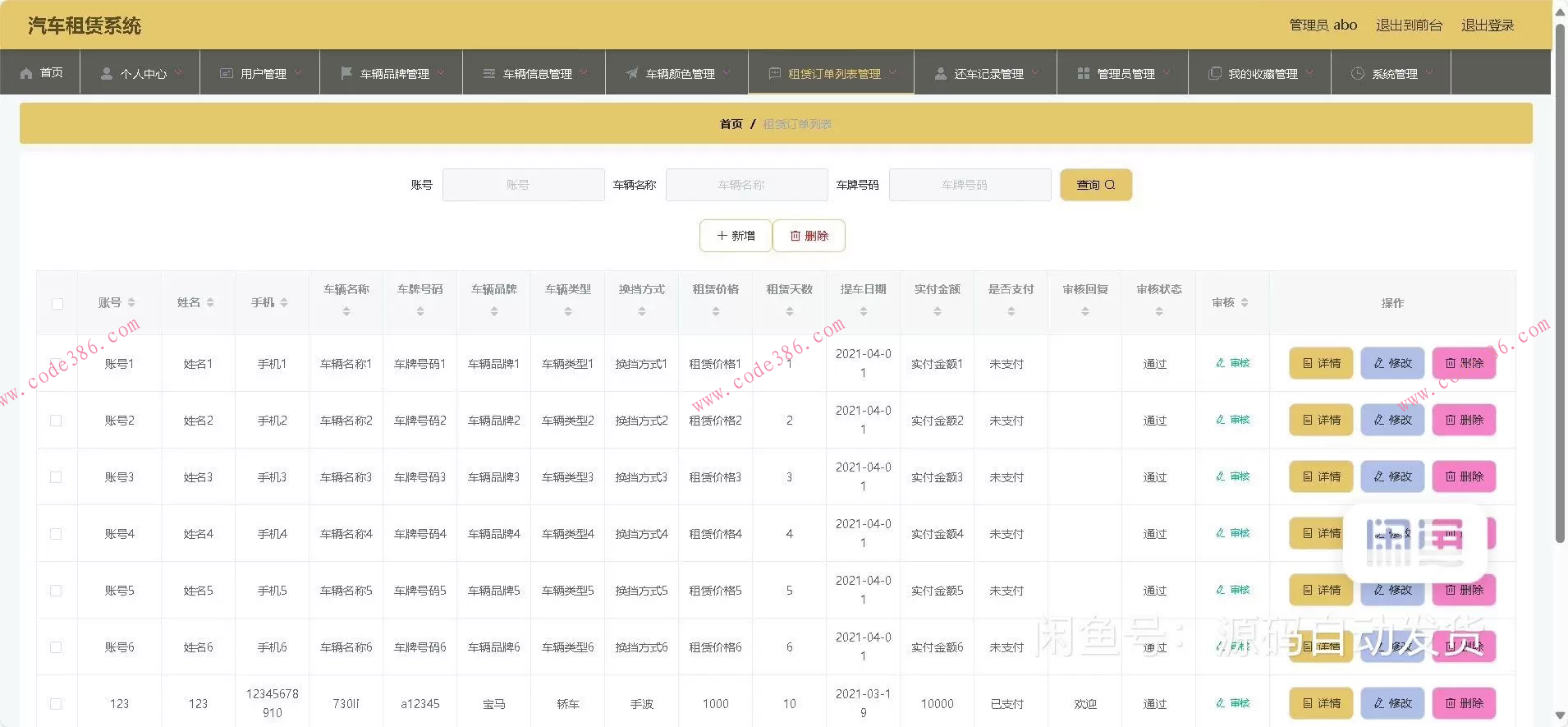Screen dimensions: 1568x727
Task: Click 修改 for row 账号3
Action: [x=1392, y=476]
